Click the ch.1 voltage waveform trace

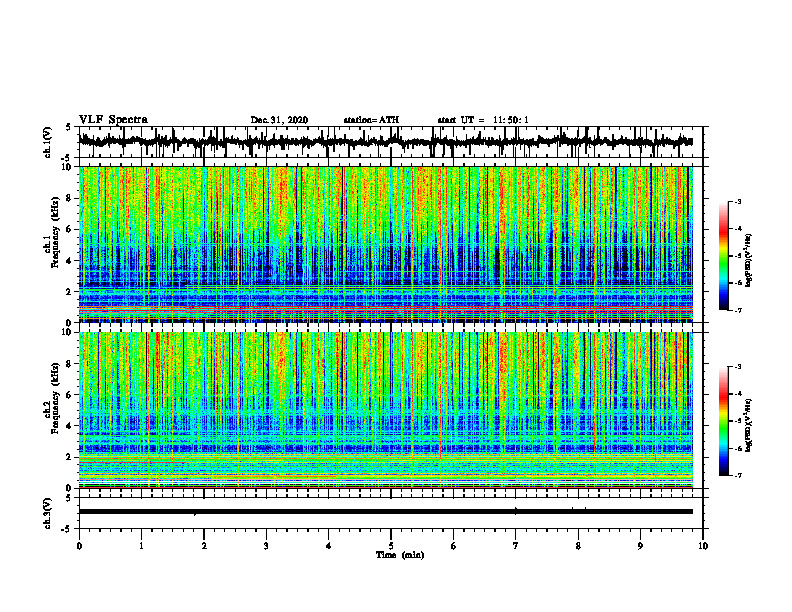pyautogui.click(x=386, y=141)
